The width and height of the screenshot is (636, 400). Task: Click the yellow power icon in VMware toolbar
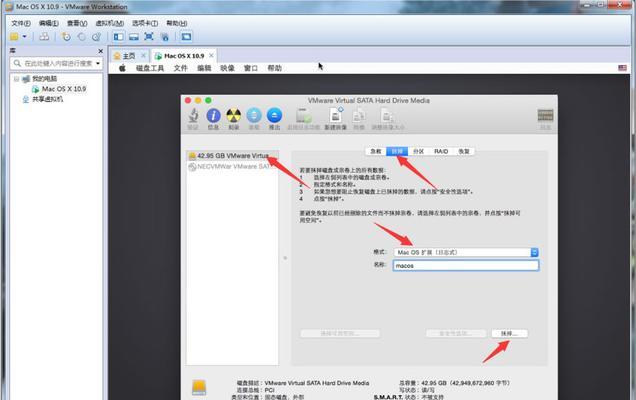click(x=14, y=37)
